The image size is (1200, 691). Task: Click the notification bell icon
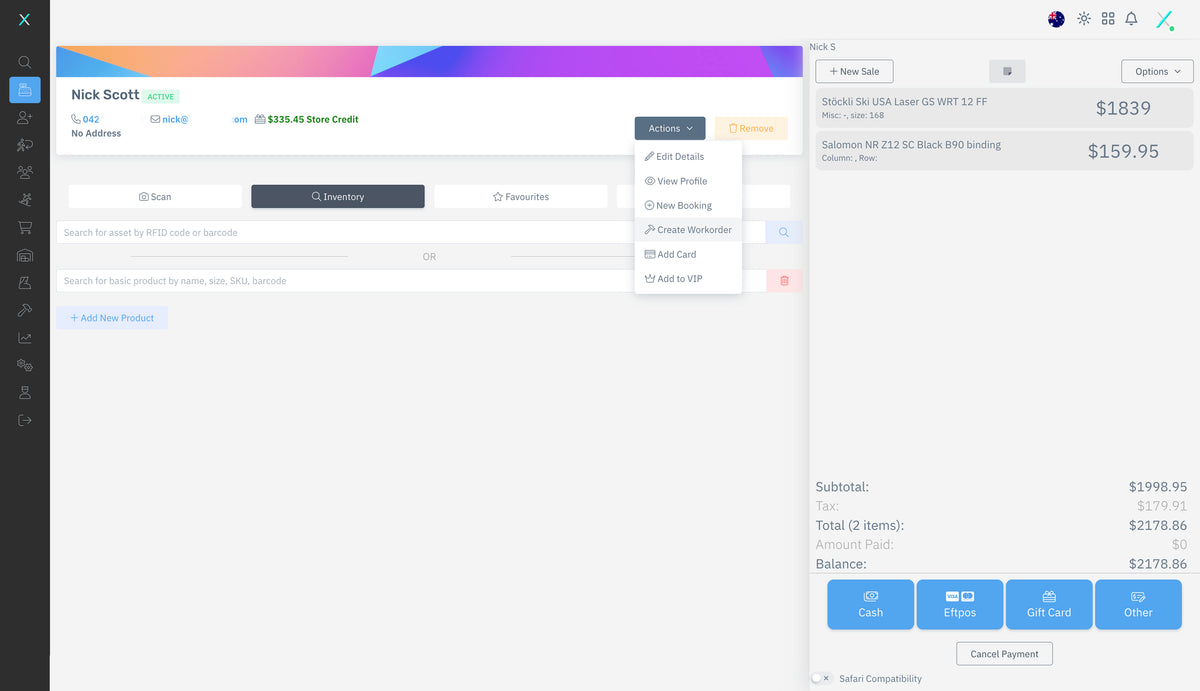1131,19
